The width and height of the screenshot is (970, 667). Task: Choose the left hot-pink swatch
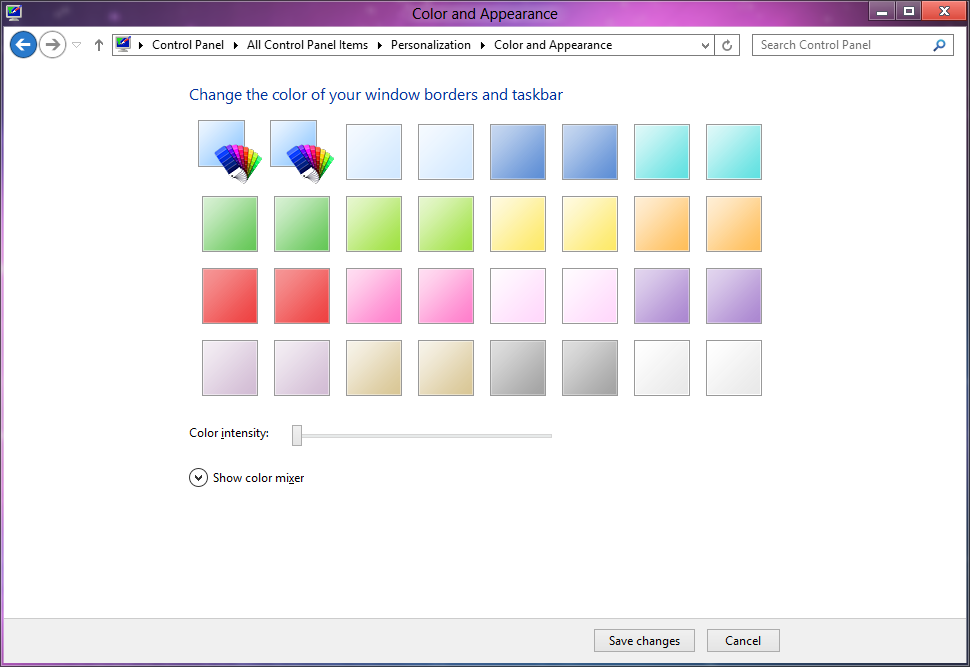click(x=374, y=296)
